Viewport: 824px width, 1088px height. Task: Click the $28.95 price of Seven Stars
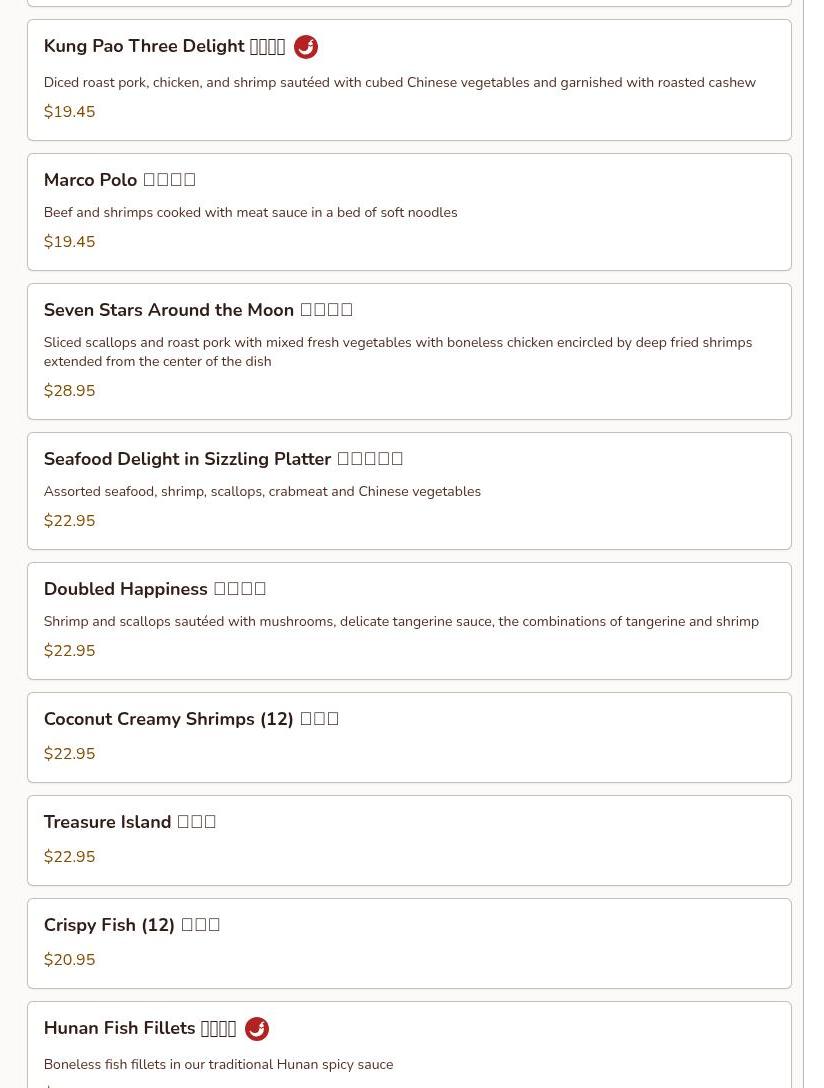tap(69, 391)
